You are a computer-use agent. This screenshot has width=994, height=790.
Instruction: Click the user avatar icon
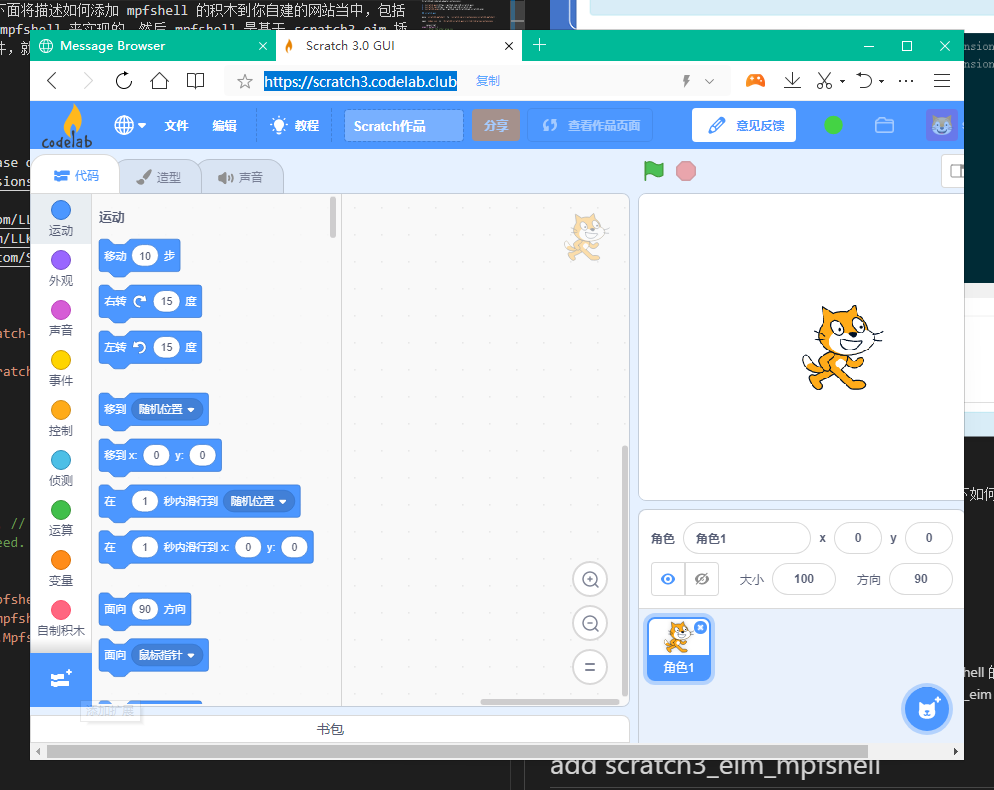click(941, 126)
